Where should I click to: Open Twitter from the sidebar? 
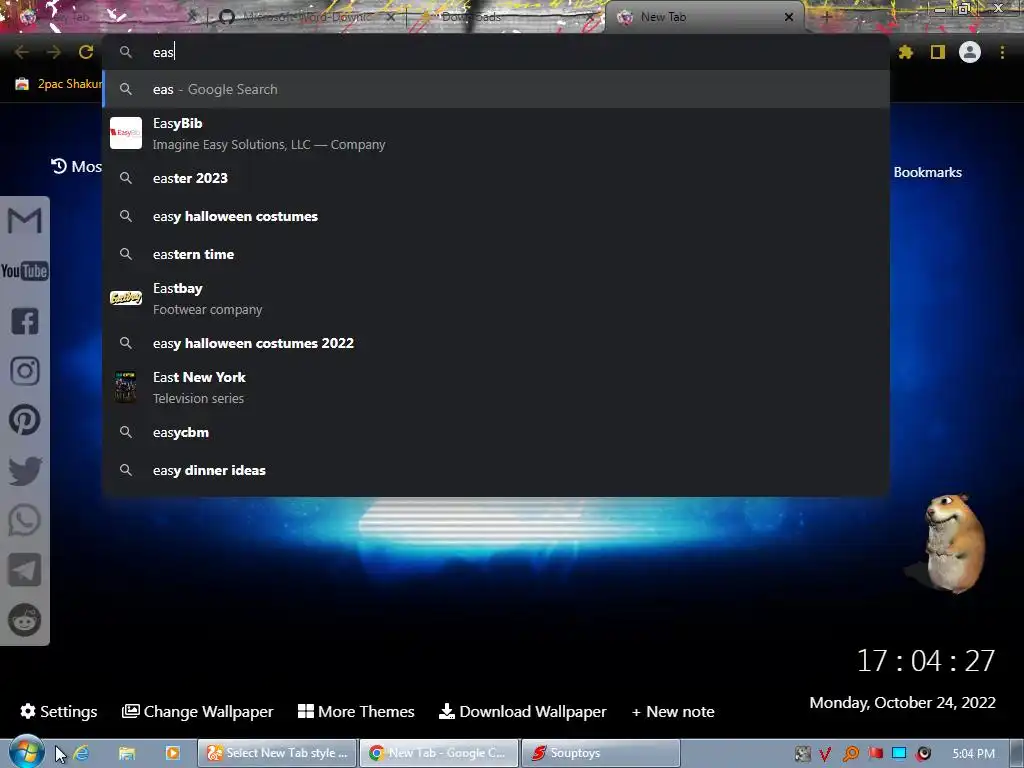(x=25, y=470)
